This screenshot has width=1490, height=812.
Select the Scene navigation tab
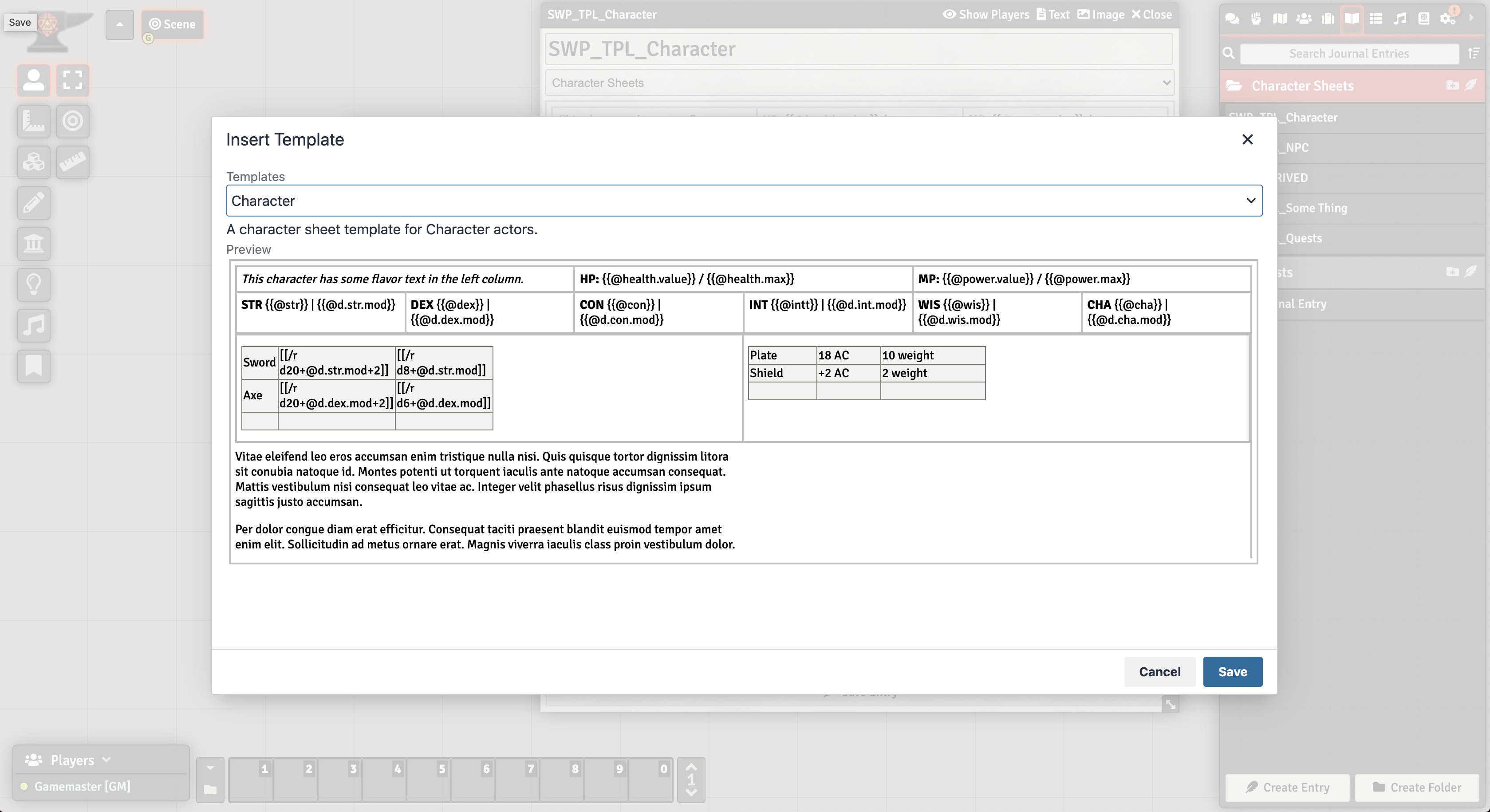[172, 24]
